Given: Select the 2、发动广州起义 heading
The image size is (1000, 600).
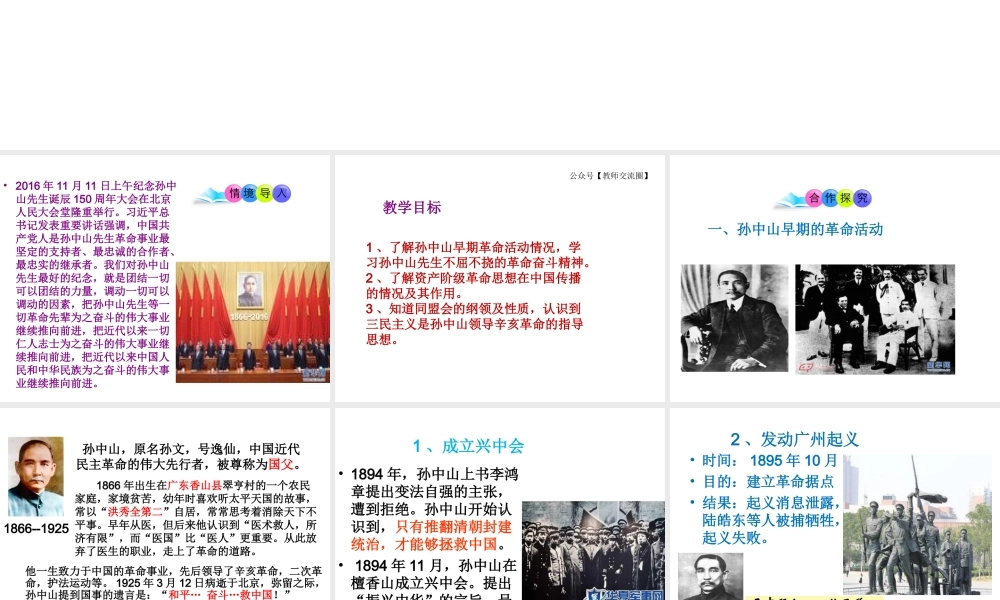Looking at the screenshot, I should 794,439.
